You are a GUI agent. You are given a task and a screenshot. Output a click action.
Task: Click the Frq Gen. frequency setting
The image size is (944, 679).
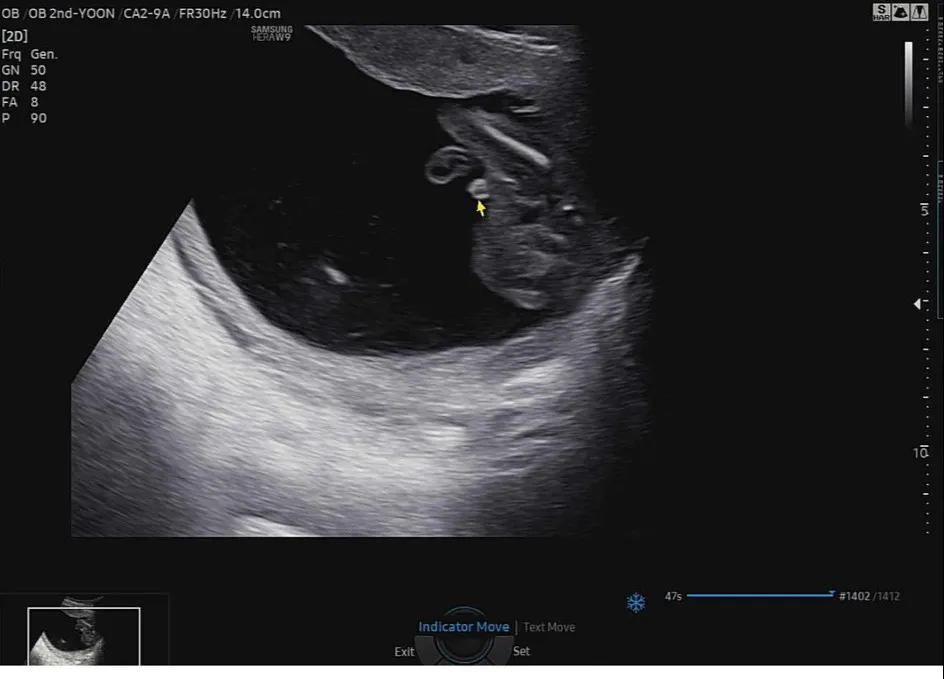30,54
